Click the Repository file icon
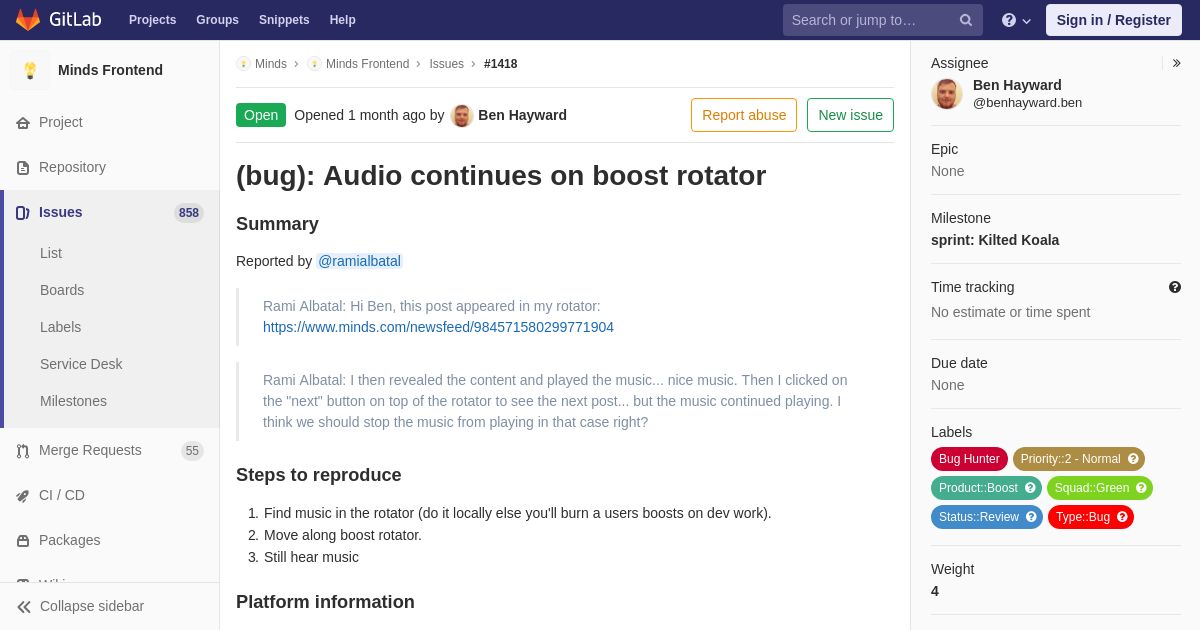The width and height of the screenshot is (1200, 630). (x=23, y=168)
